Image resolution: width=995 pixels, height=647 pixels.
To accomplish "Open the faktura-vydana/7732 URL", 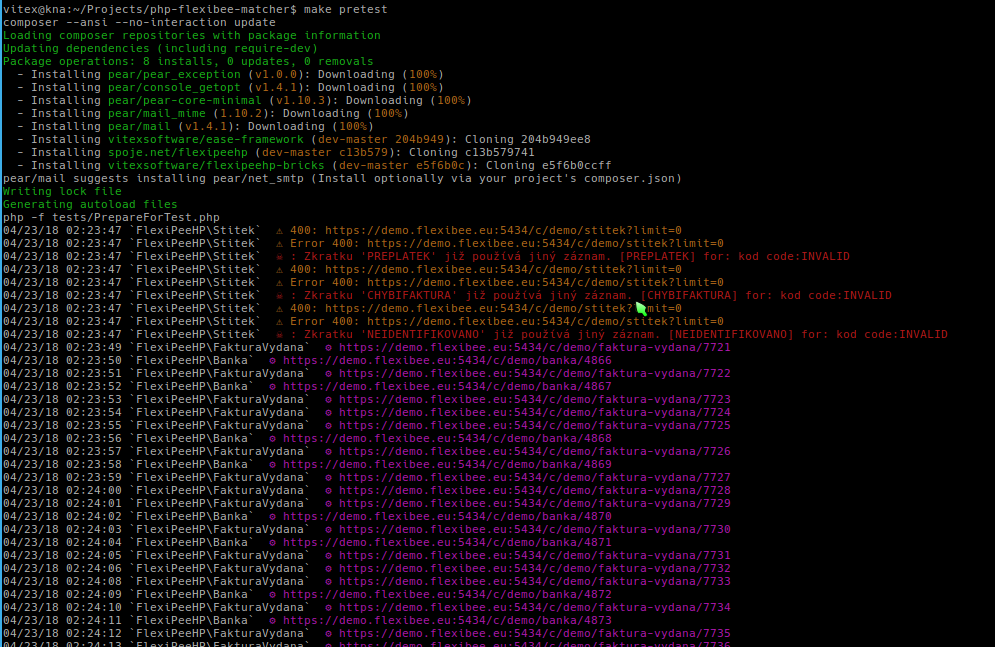I will pyautogui.click(x=535, y=568).
